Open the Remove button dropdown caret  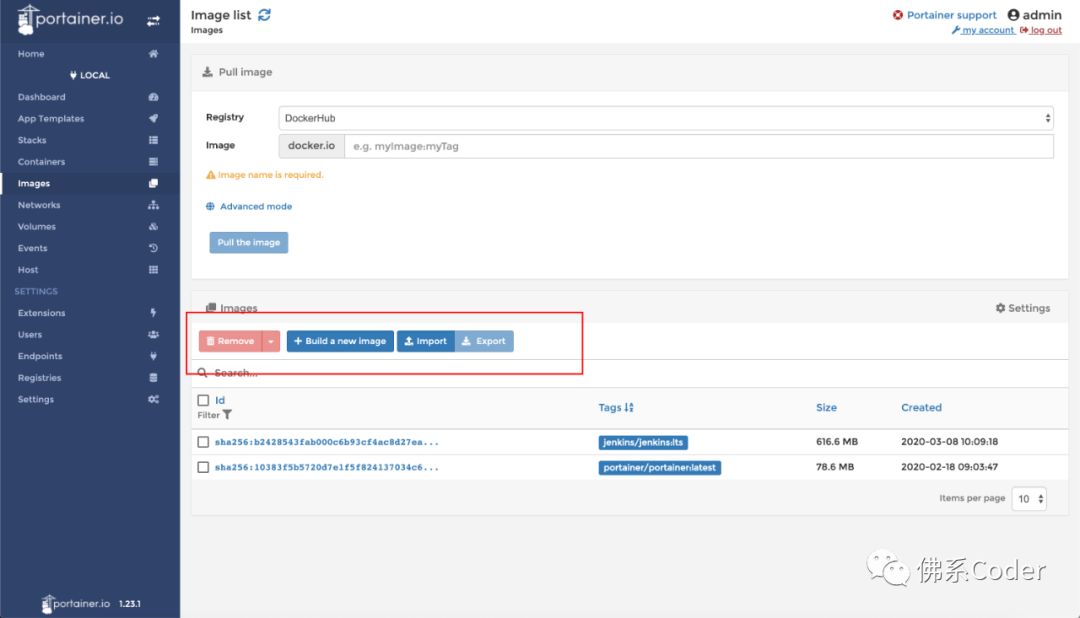271,341
